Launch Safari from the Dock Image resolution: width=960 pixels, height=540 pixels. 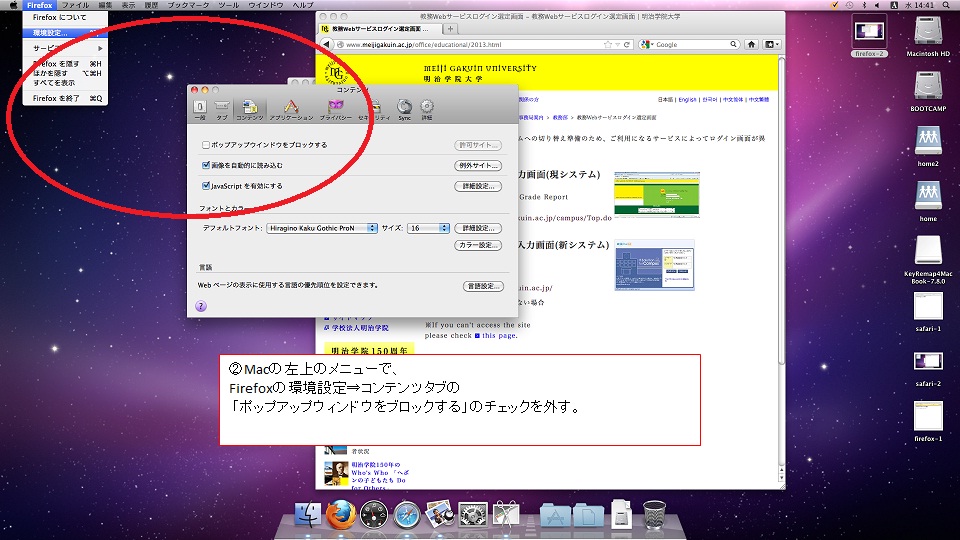coord(407,514)
